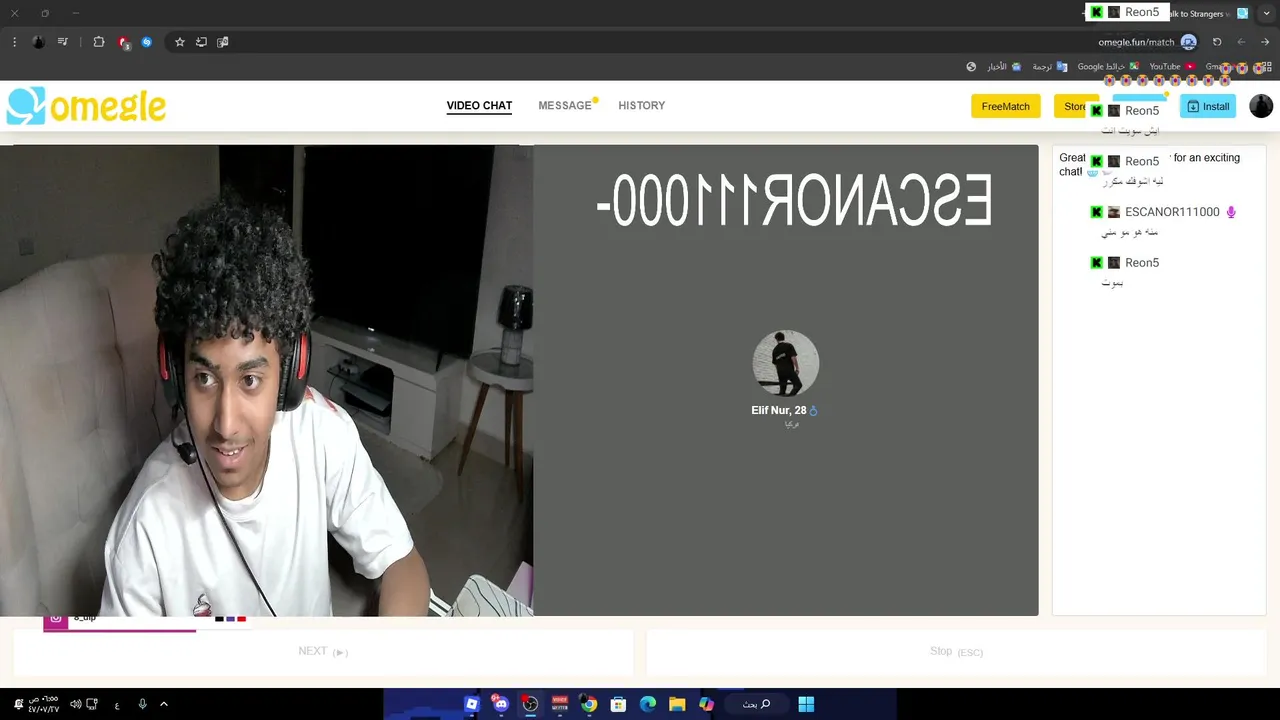The width and height of the screenshot is (1280, 720).
Task: Go forward in browser history
Action: pos(1241,42)
